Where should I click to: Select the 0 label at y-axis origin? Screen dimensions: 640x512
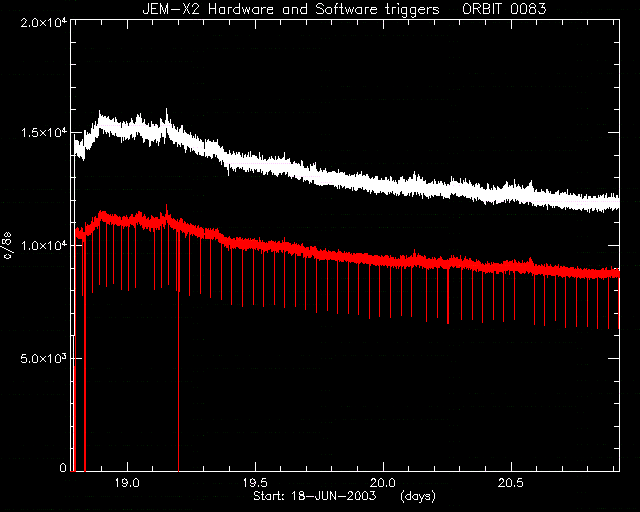(x=63, y=467)
